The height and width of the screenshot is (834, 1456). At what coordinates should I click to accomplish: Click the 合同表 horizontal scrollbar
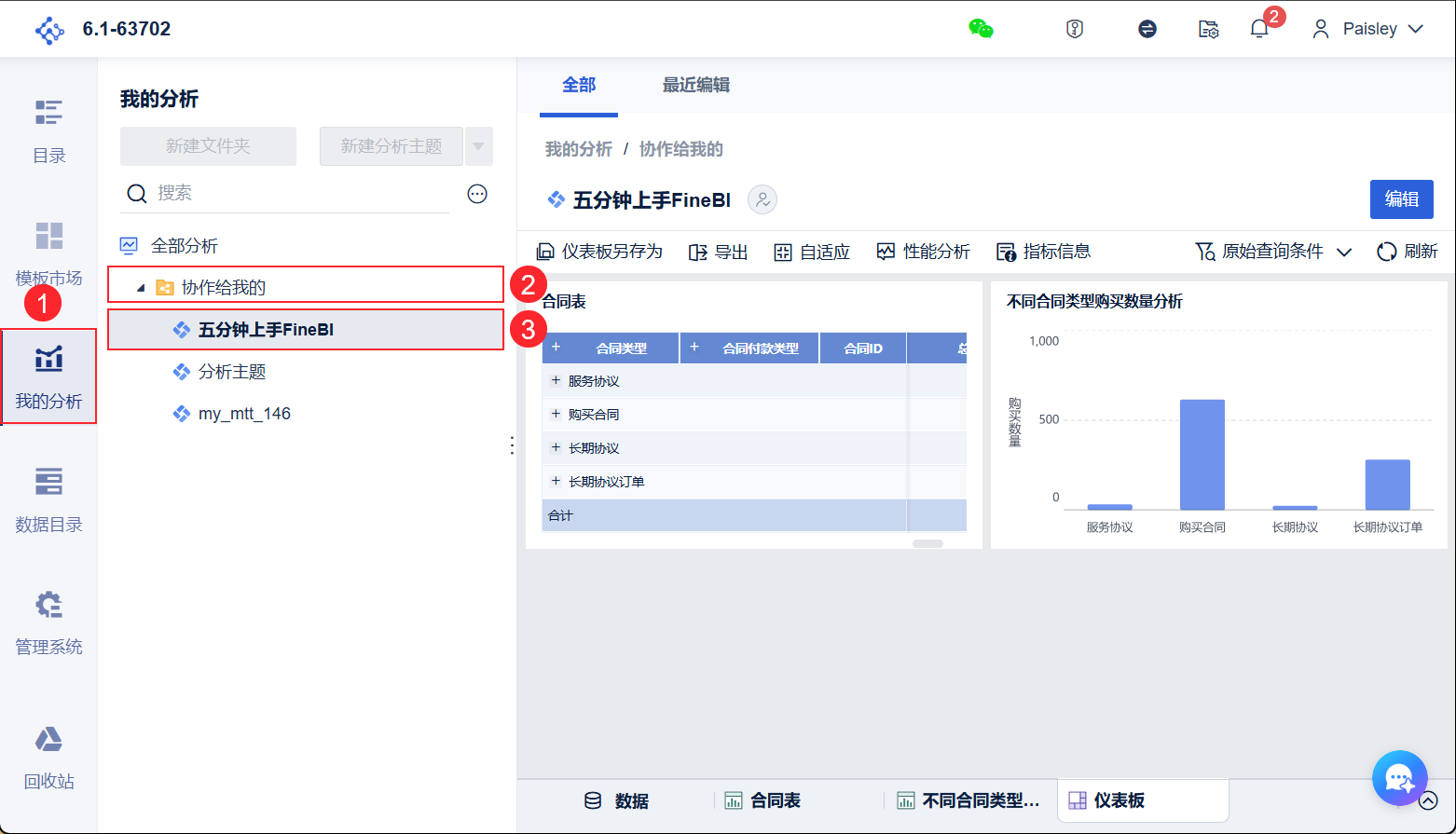coord(927,543)
